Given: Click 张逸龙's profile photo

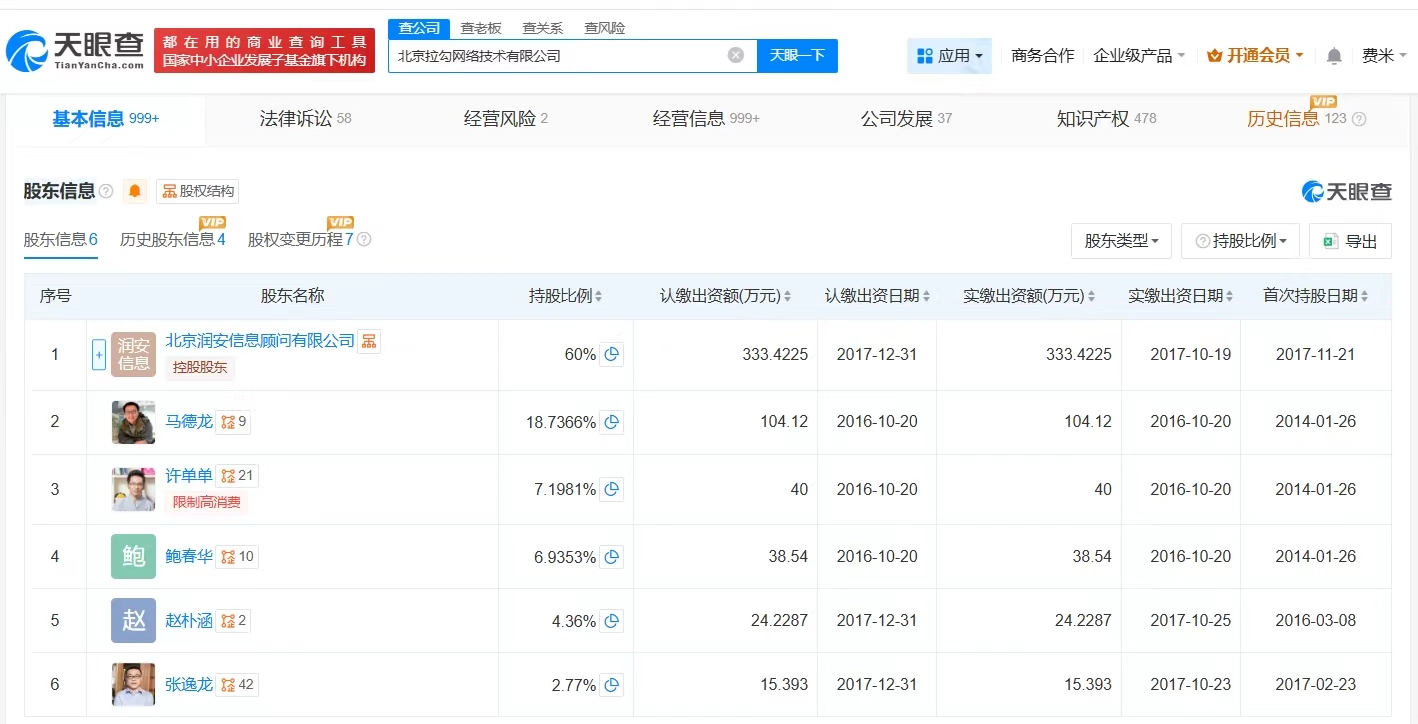Looking at the screenshot, I should coord(133,685).
